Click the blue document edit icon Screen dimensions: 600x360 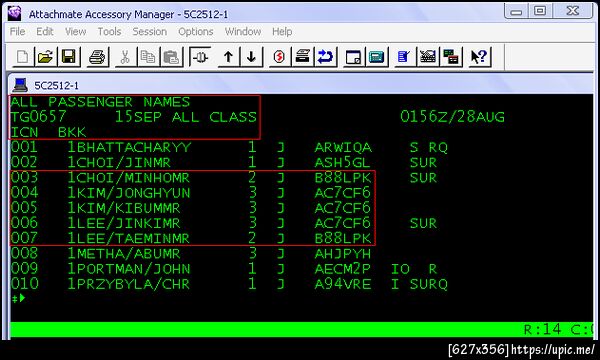point(404,57)
